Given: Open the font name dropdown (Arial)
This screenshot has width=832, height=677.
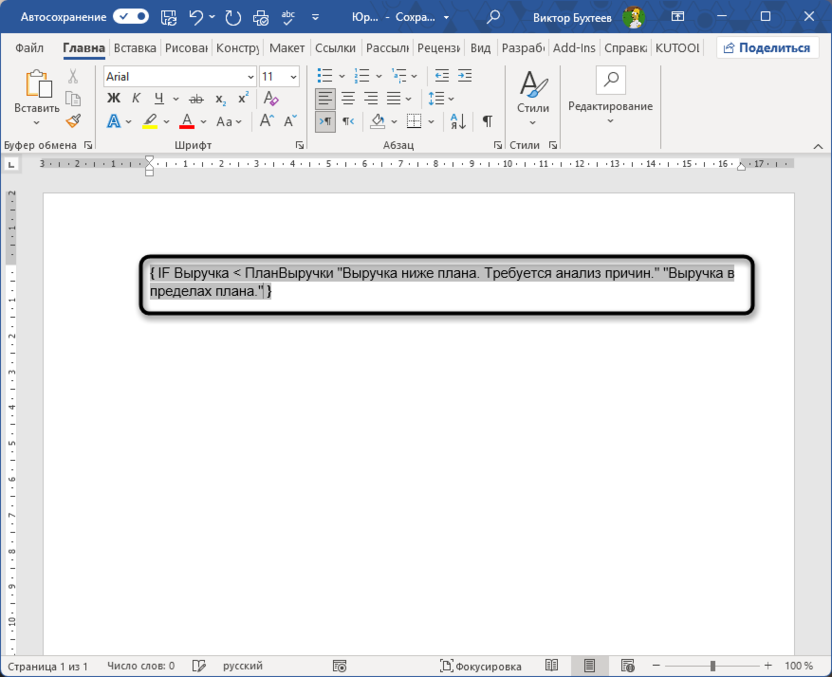Looking at the screenshot, I should 250,77.
